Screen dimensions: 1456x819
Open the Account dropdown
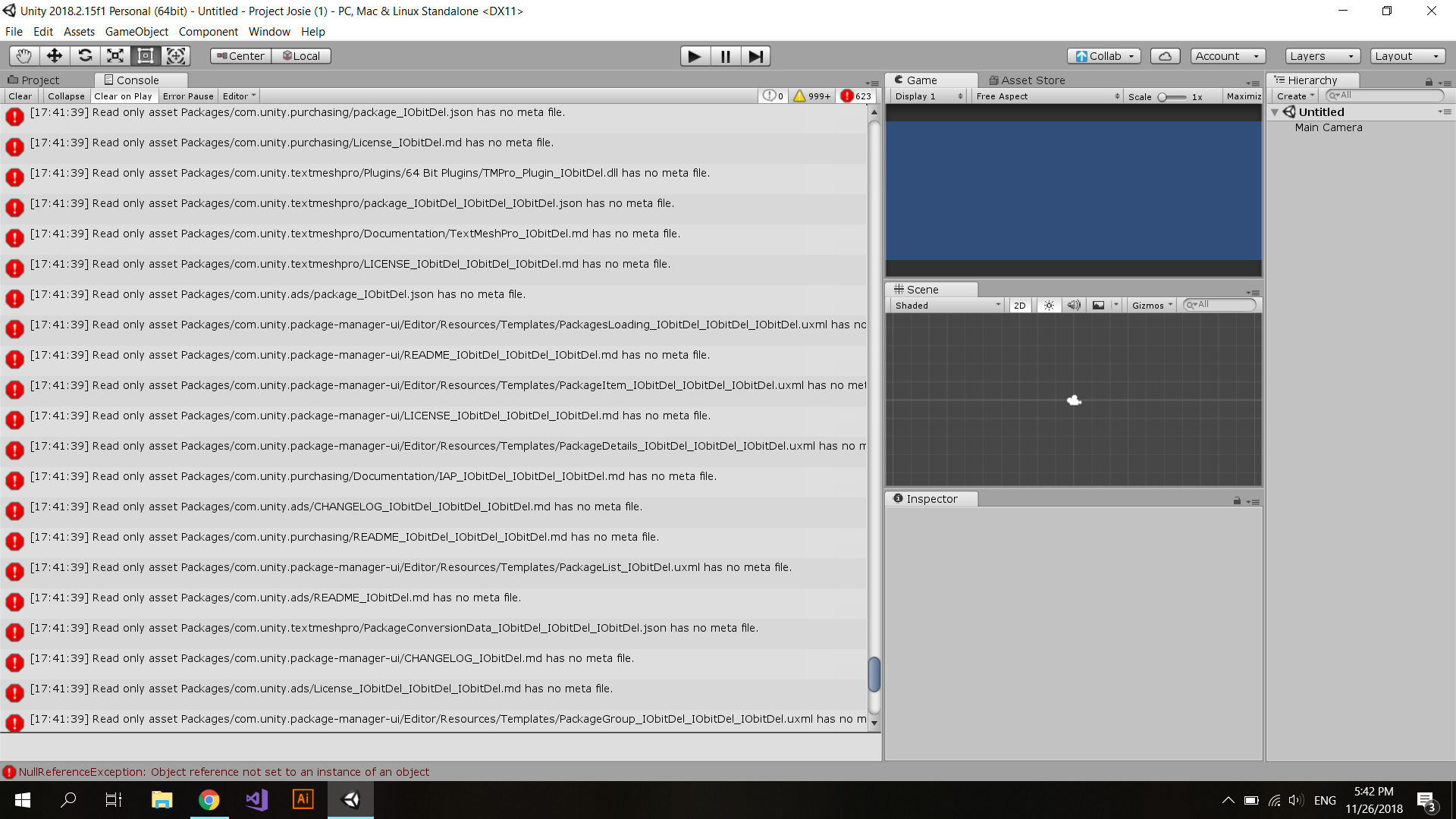pyautogui.click(x=1228, y=56)
